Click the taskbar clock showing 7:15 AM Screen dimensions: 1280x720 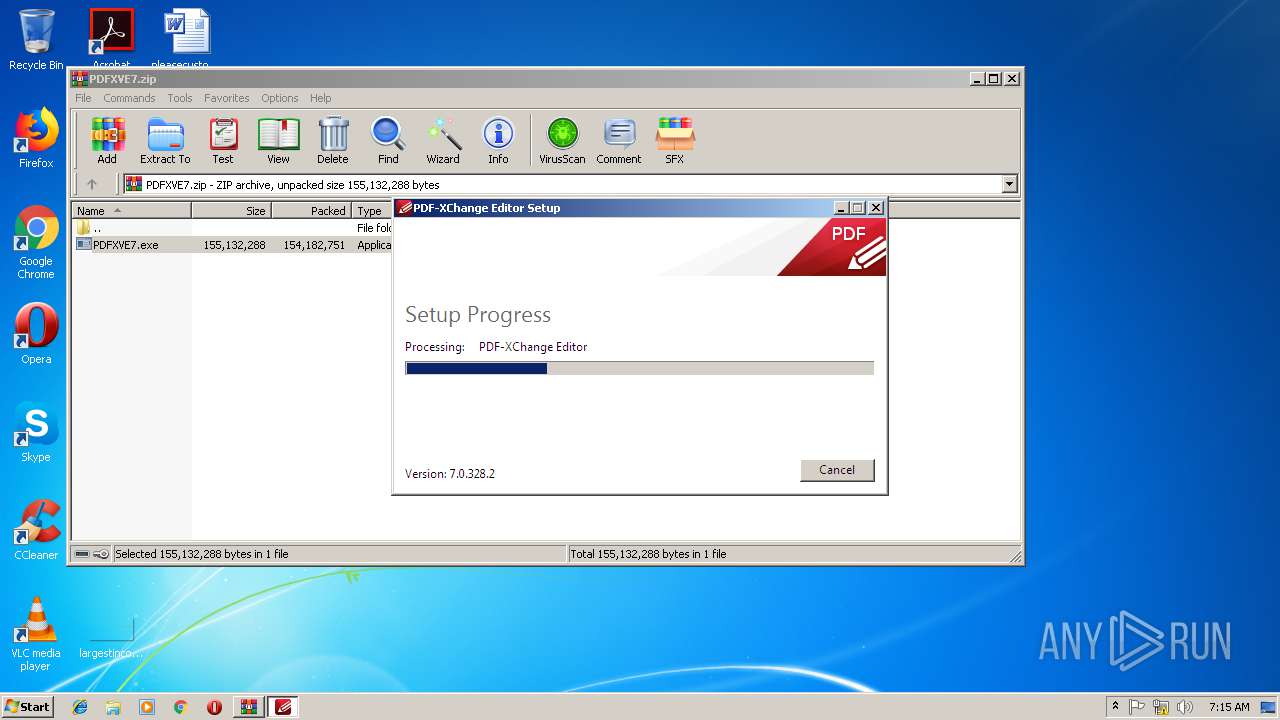tap(1229, 707)
